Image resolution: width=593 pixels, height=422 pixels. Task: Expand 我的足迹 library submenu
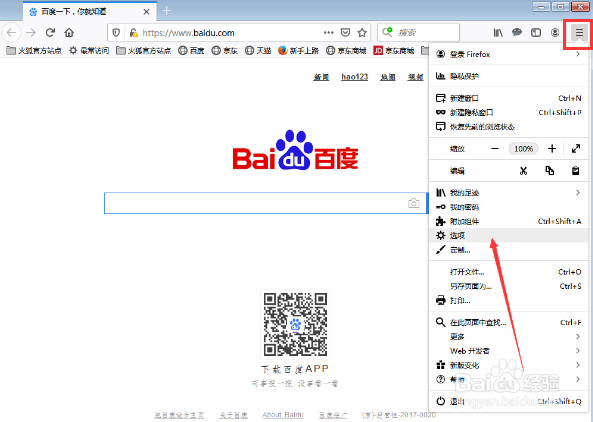pyautogui.click(x=508, y=193)
